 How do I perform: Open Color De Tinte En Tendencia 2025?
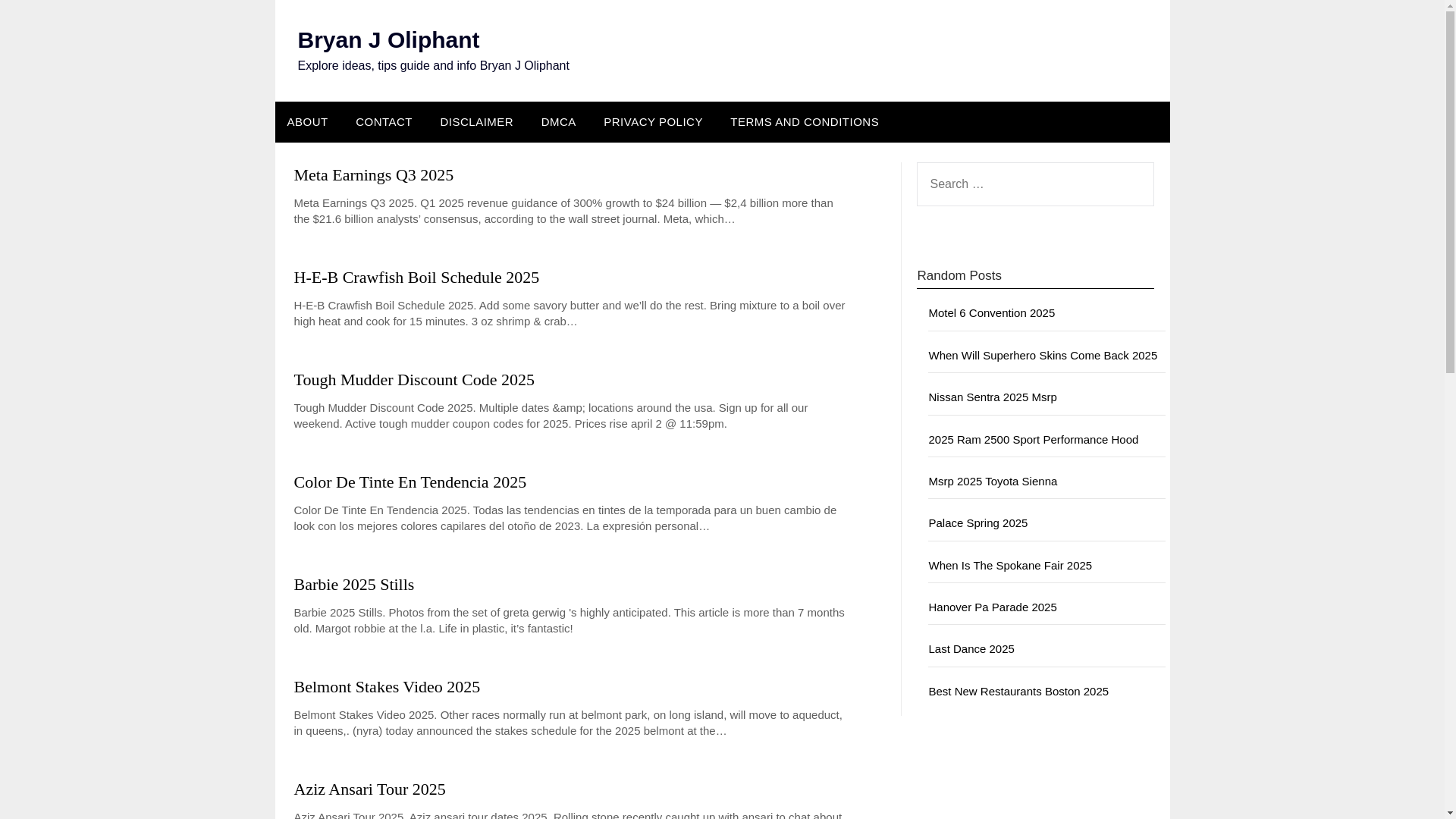[x=409, y=482]
